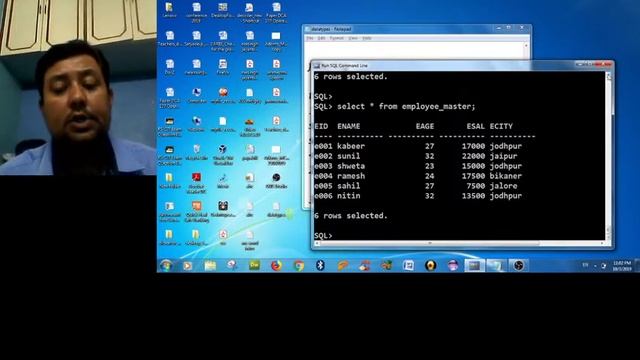Open Windows Explorer folder on taskbar

[x=210, y=266]
